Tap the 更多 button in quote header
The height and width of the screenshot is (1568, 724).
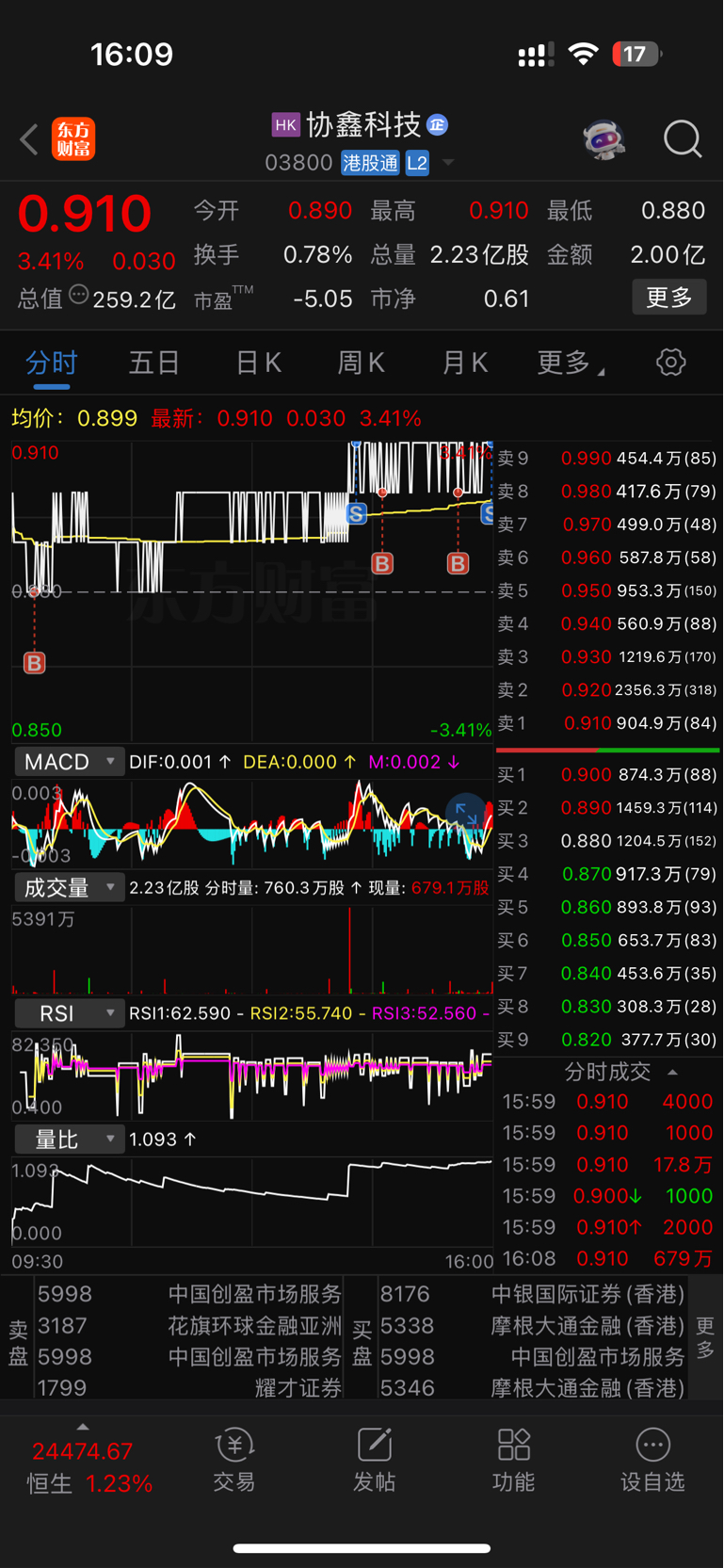(x=669, y=298)
